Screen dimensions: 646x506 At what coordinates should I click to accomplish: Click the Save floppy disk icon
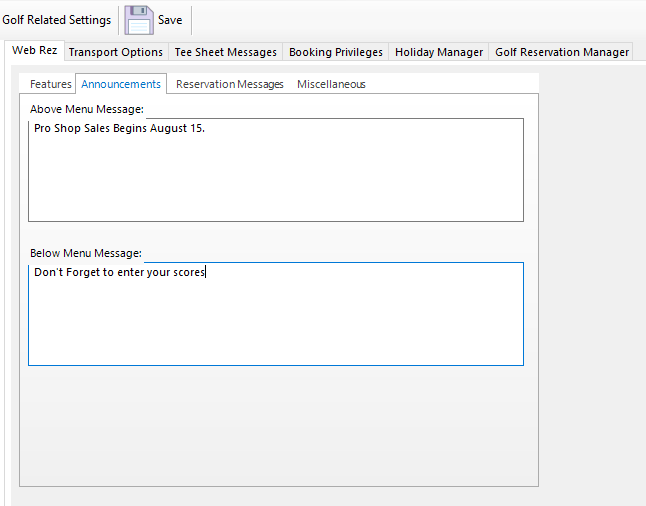[x=139, y=20]
